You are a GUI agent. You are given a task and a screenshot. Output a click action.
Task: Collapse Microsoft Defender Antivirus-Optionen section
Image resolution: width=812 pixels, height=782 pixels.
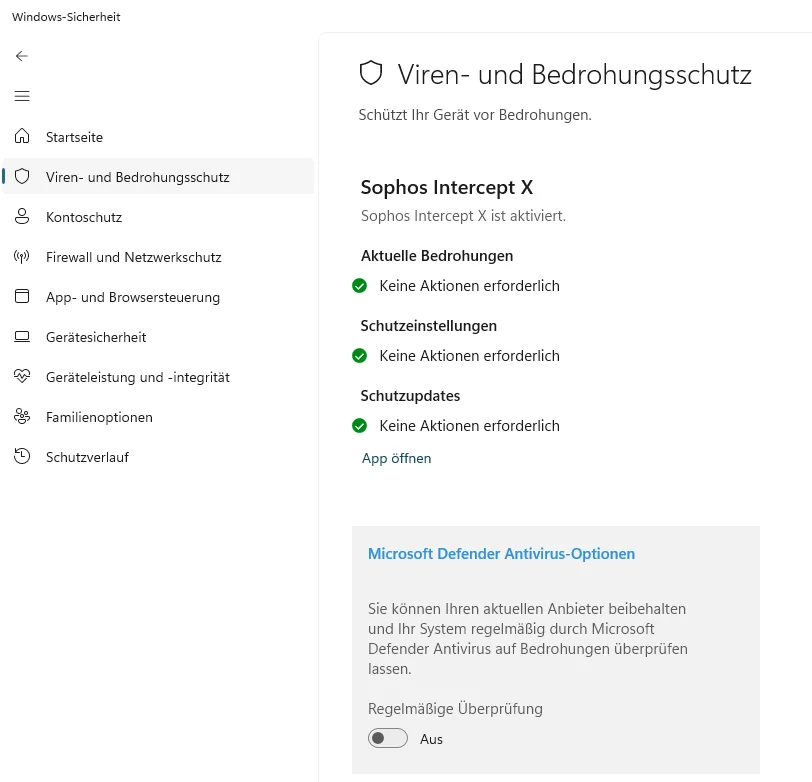click(x=501, y=554)
